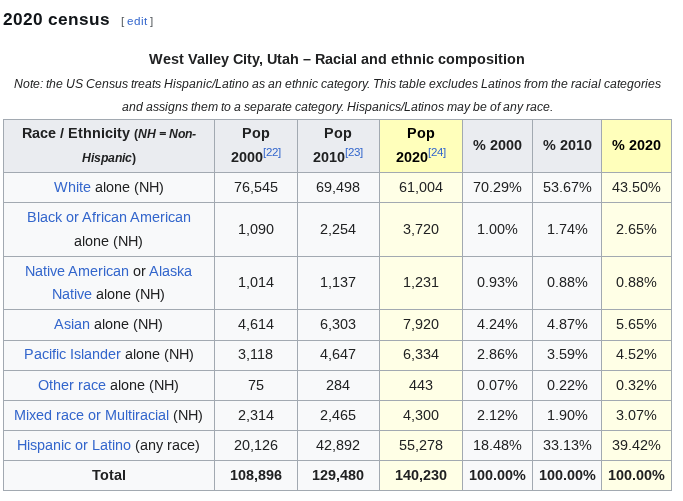Select the 6,334 cell value
Screen dimensions: 683x501
click(x=421, y=354)
